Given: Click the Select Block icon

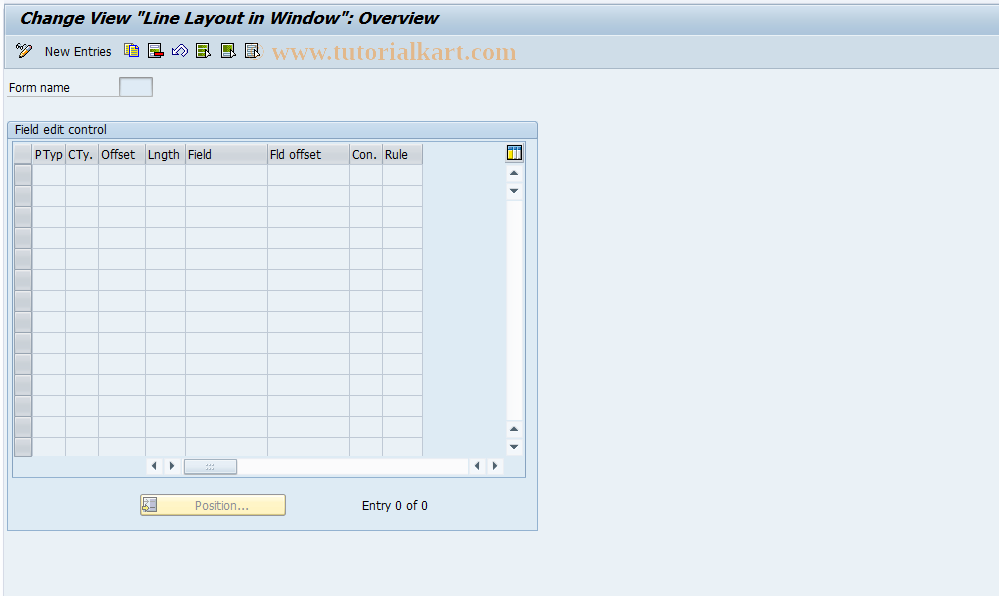Looking at the screenshot, I should 228,51.
